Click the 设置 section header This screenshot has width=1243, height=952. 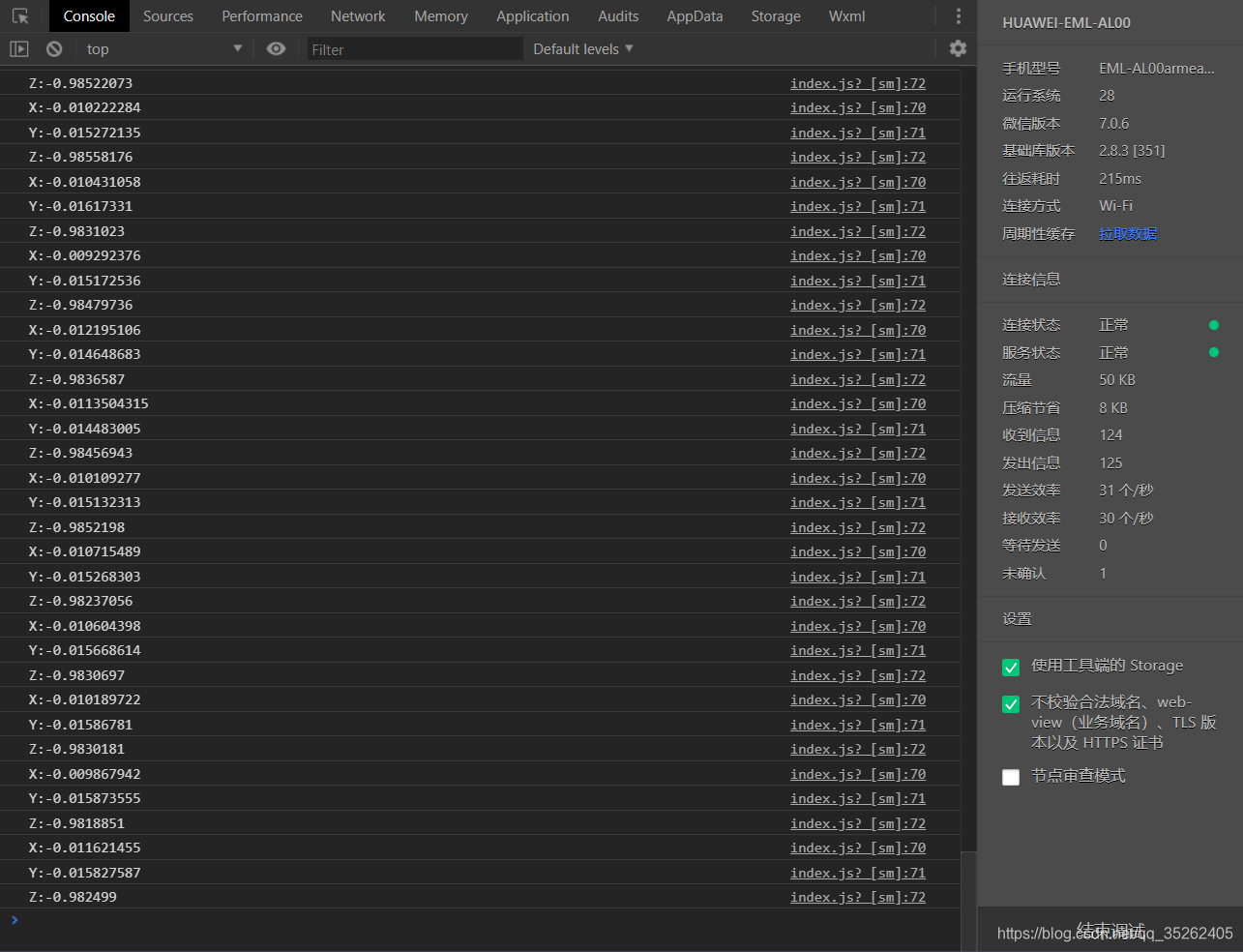[x=1017, y=618]
